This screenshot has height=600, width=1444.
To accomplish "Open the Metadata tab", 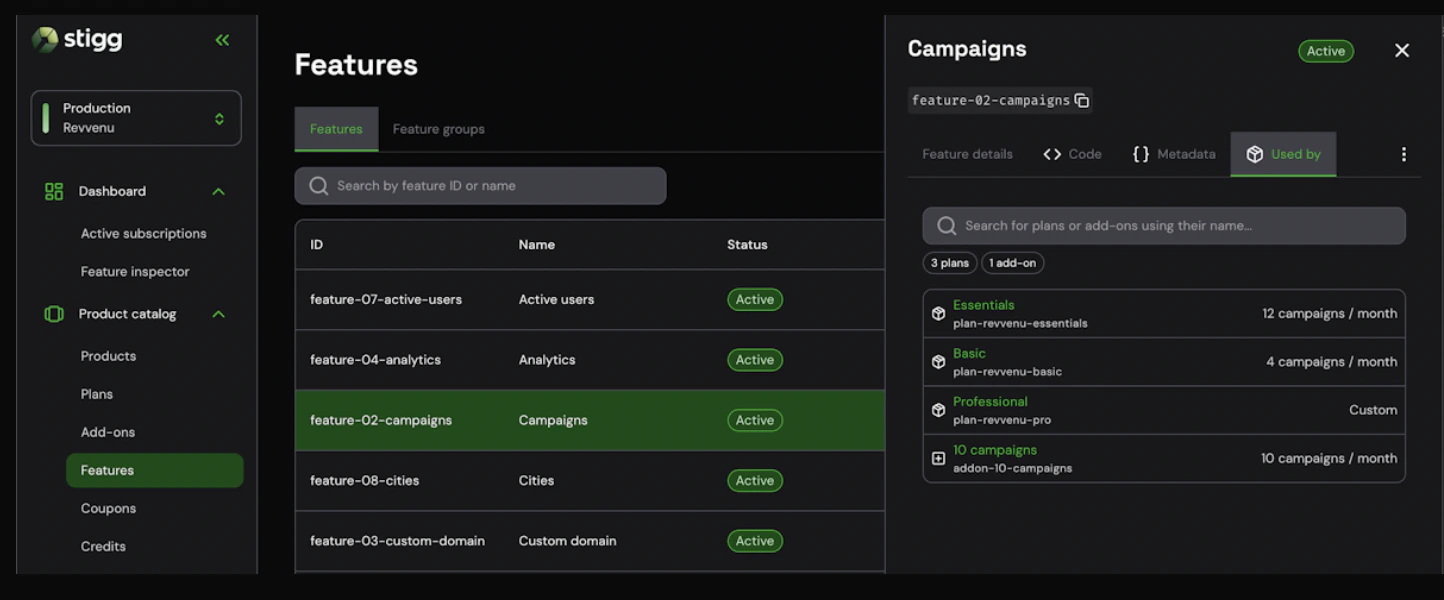I will coord(1173,154).
